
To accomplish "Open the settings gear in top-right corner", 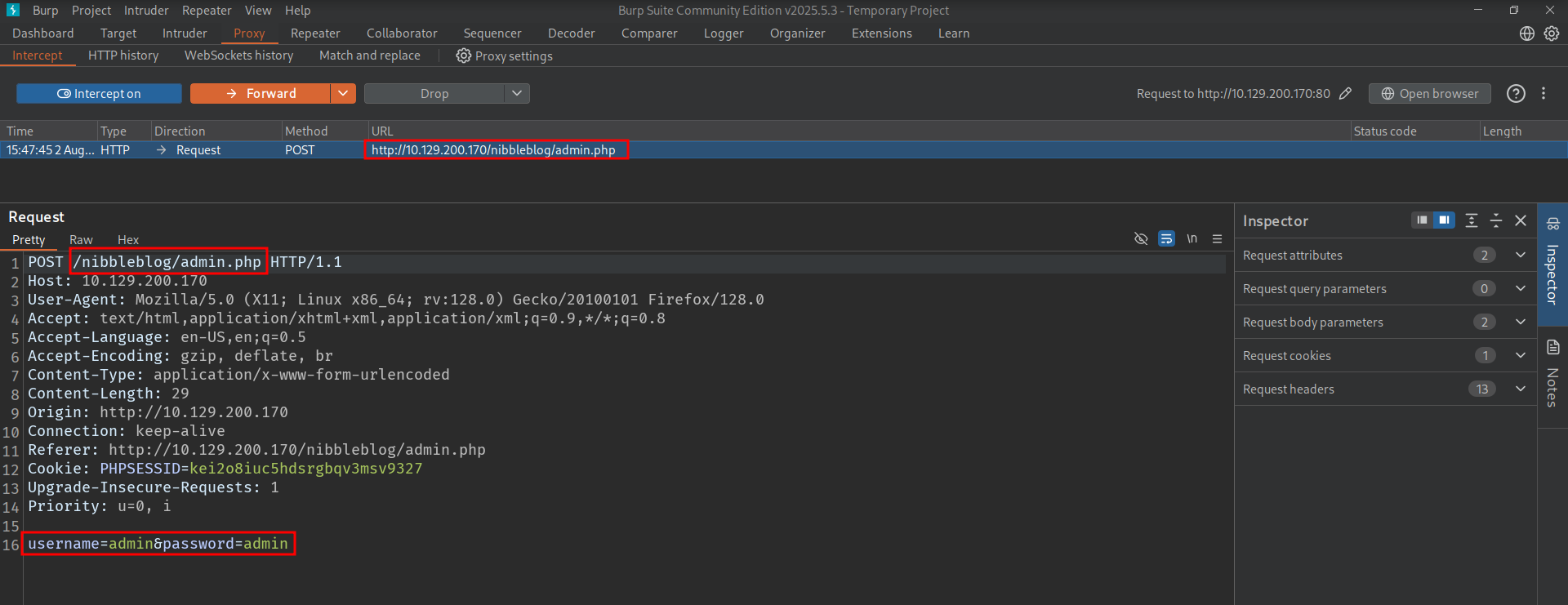I will (x=1552, y=33).
